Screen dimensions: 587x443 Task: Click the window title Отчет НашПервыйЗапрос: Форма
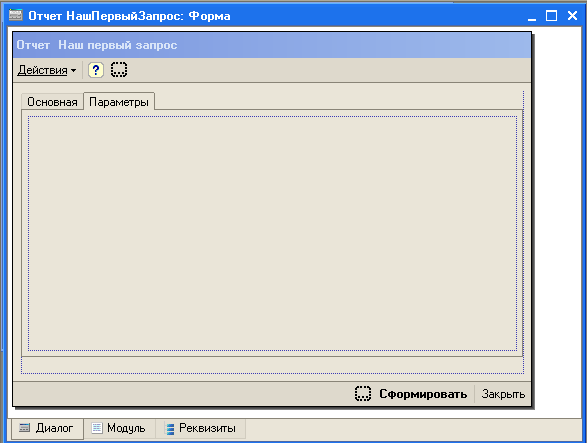[130, 16]
